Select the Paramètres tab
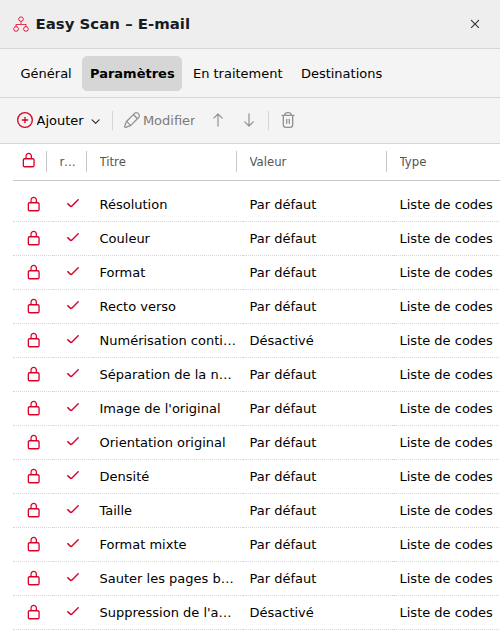The image size is (500, 638). pos(132,74)
